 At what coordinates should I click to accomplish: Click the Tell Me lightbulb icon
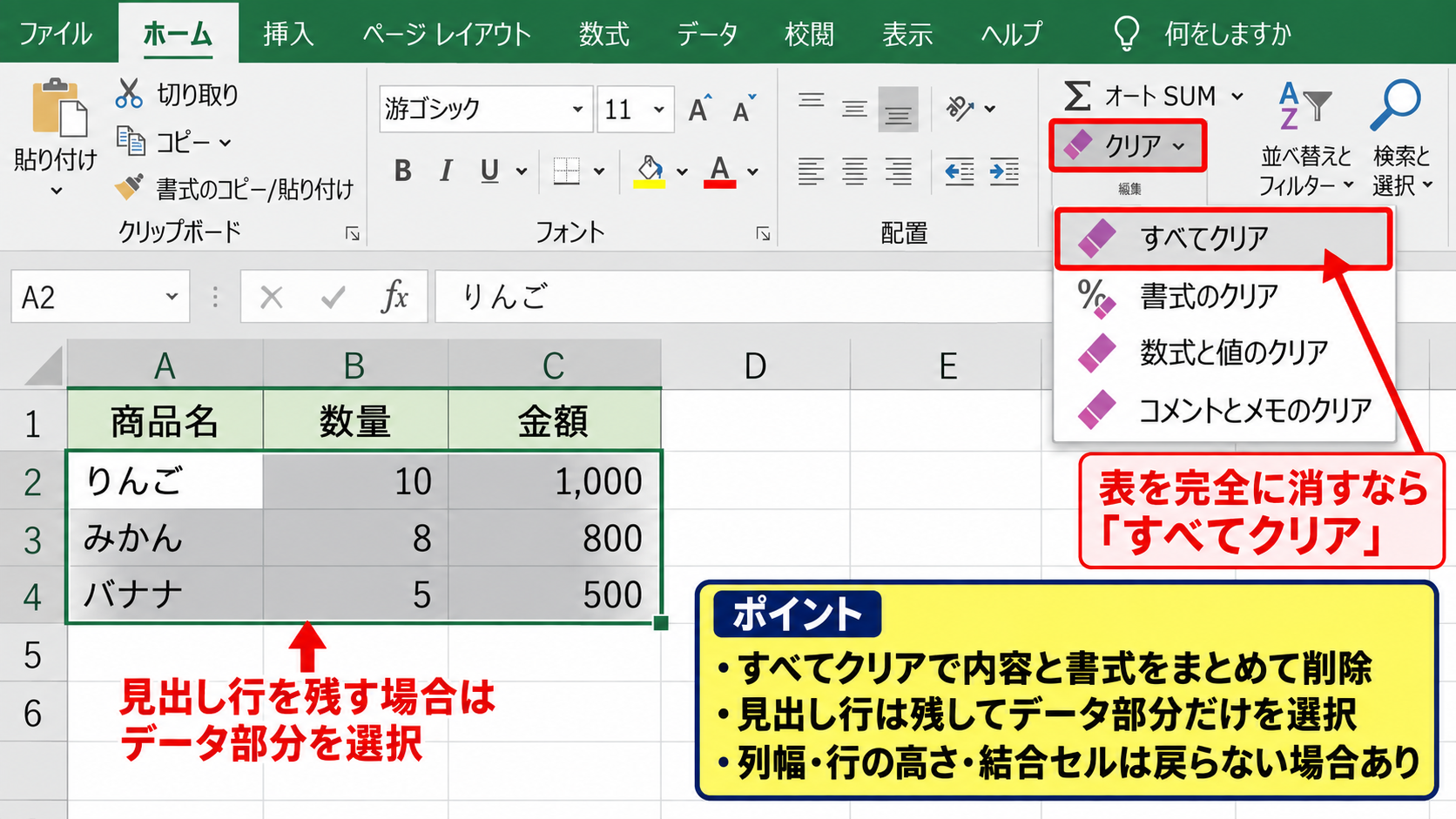pos(1126,34)
